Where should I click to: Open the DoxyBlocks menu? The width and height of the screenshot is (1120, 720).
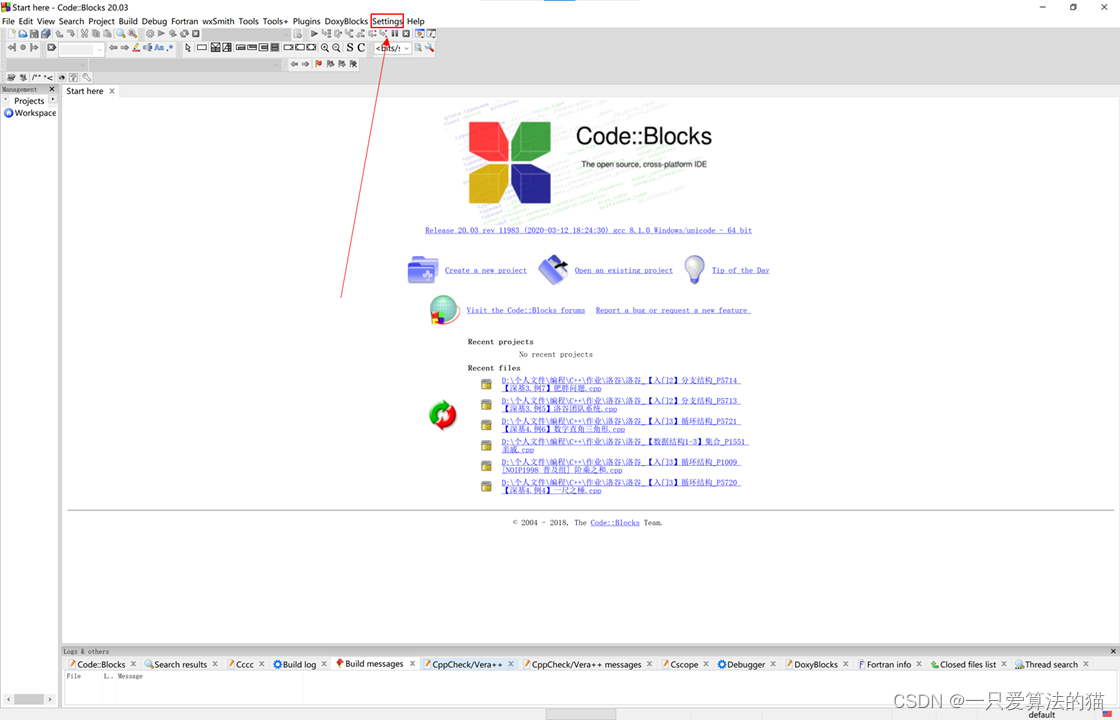[x=346, y=21]
